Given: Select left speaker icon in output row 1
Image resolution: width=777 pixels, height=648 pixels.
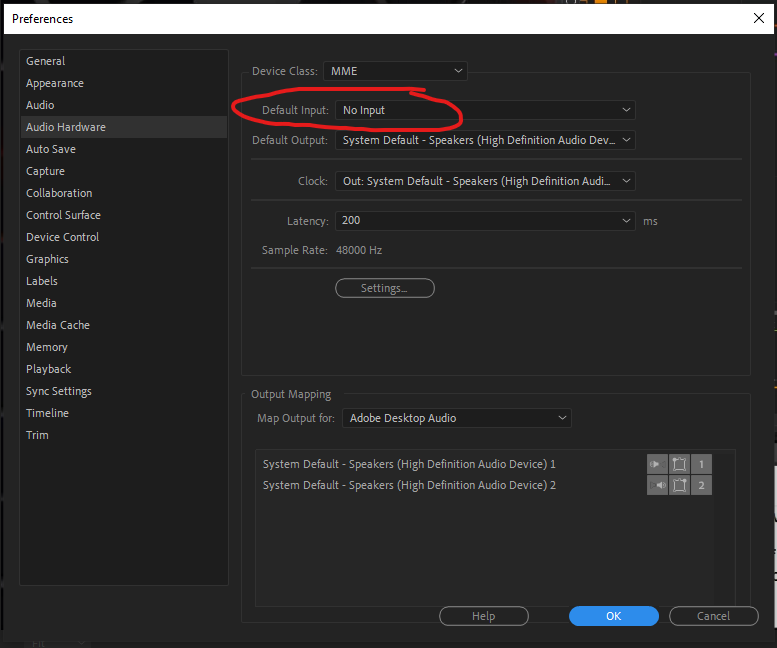Looking at the screenshot, I should [x=657, y=464].
